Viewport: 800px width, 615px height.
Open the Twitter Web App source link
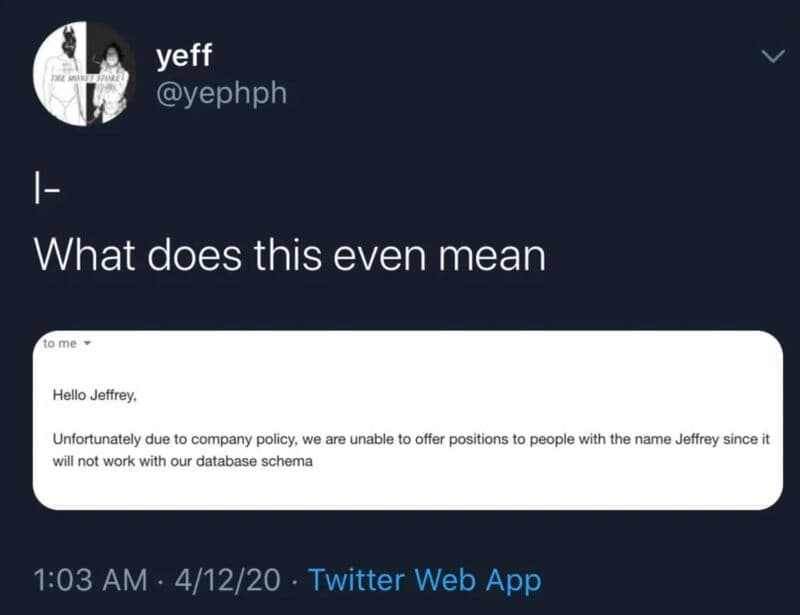click(x=424, y=580)
